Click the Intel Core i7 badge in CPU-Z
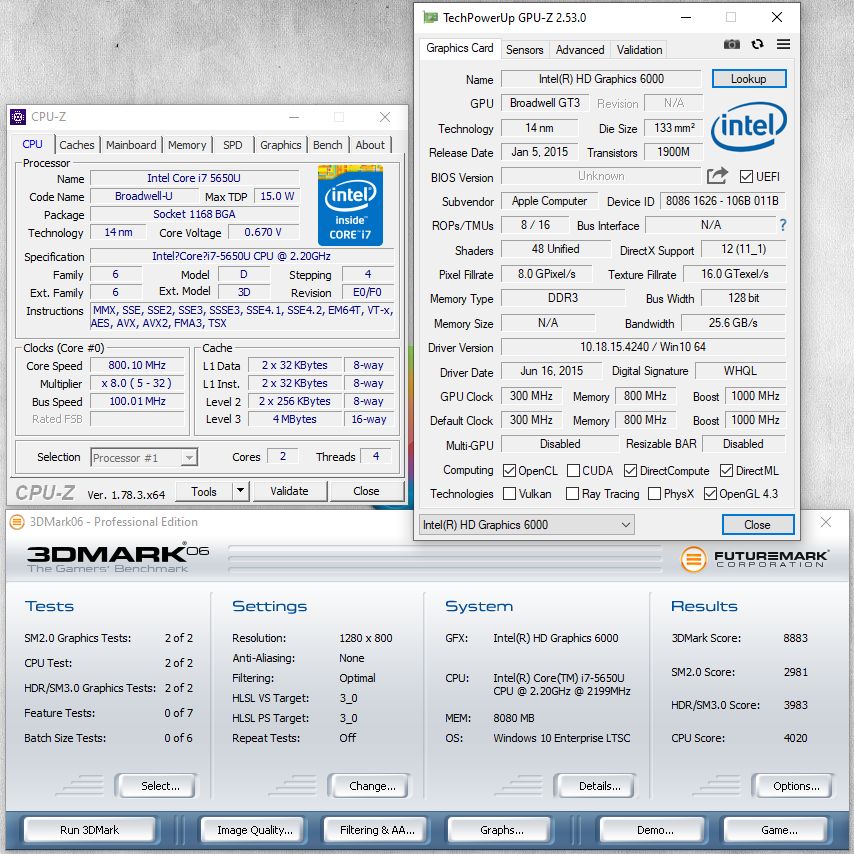854x854 pixels. [x=350, y=205]
